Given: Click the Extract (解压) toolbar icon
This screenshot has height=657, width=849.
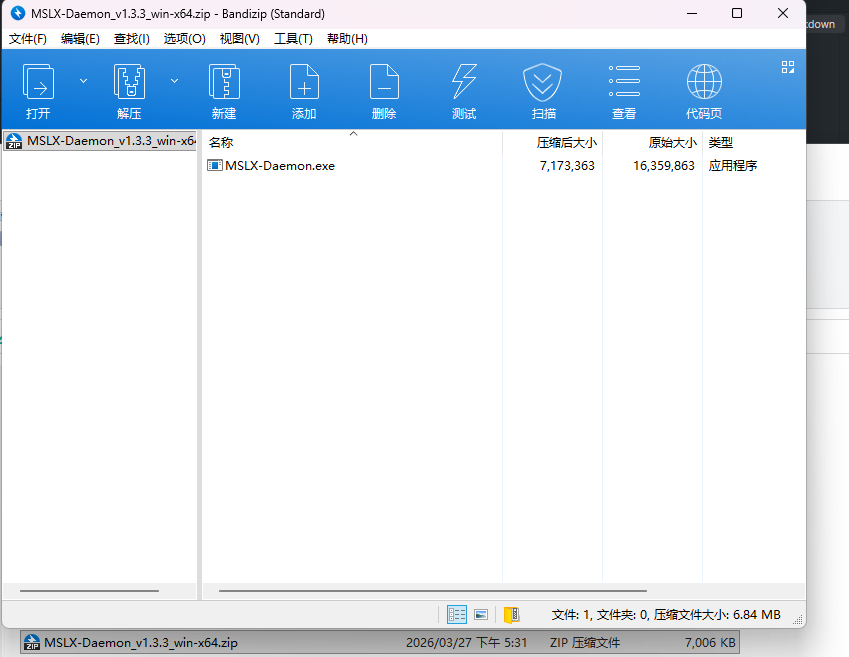Looking at the screenshot, I should [x=129, y=81].
